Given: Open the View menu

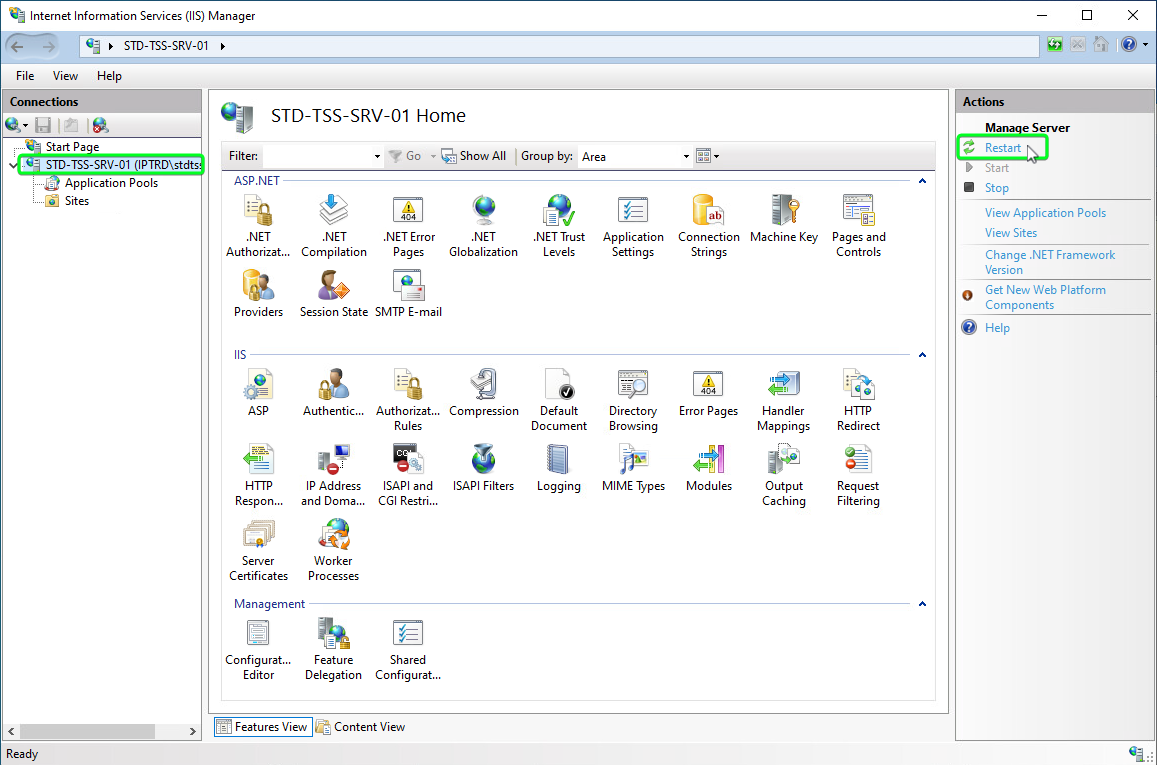Looking at the screenshot, I should [x=65, y=76].
